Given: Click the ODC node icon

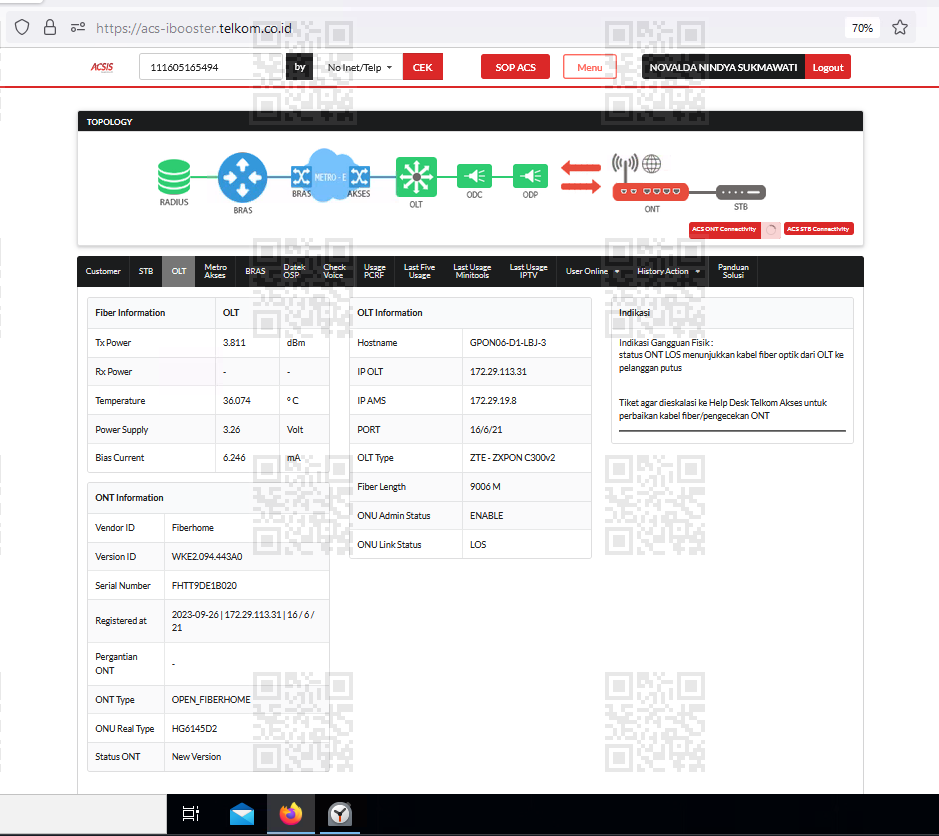Looking at the screenshot, I should (474, 176).
